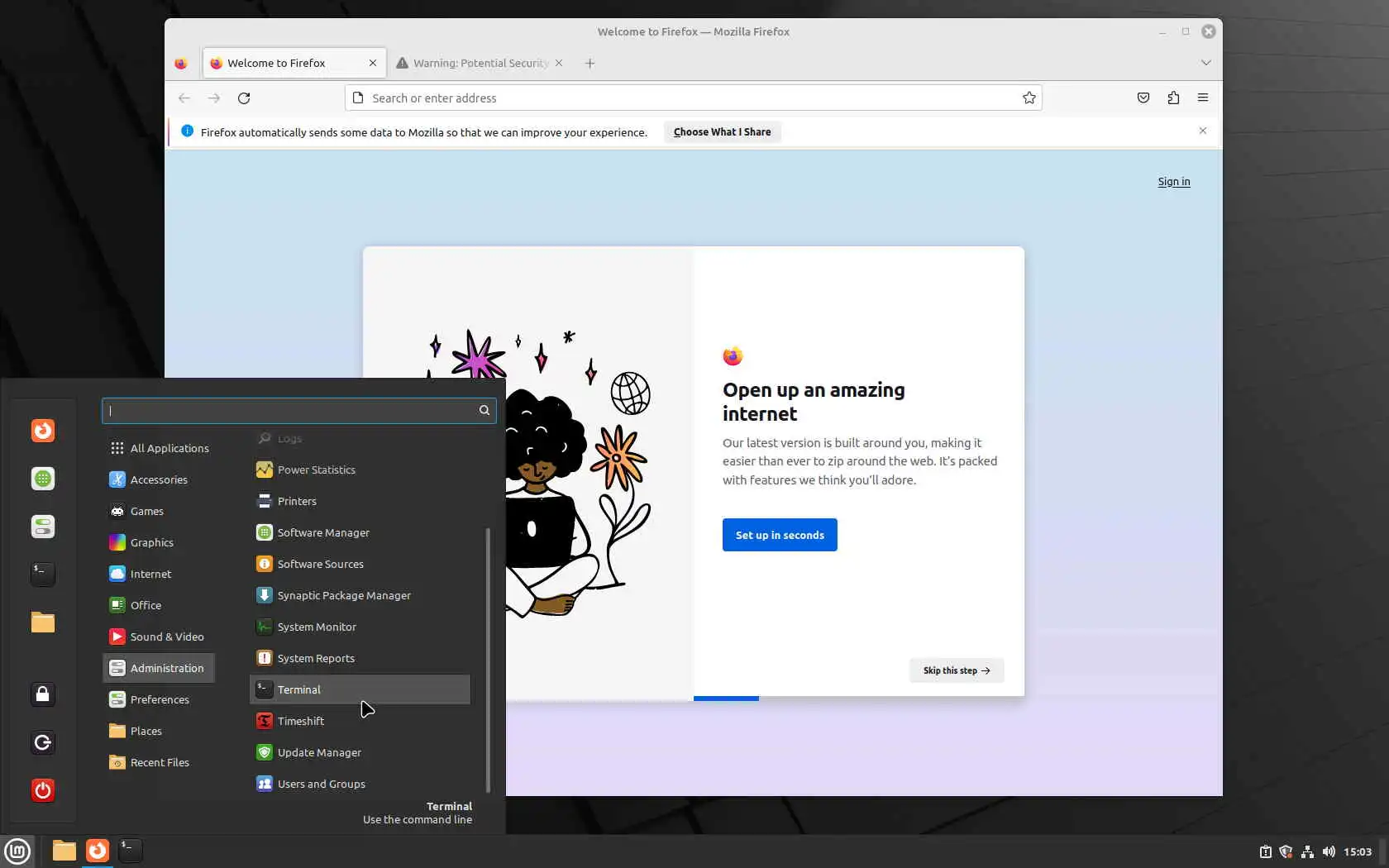Select Accessories category

point(159,479)
